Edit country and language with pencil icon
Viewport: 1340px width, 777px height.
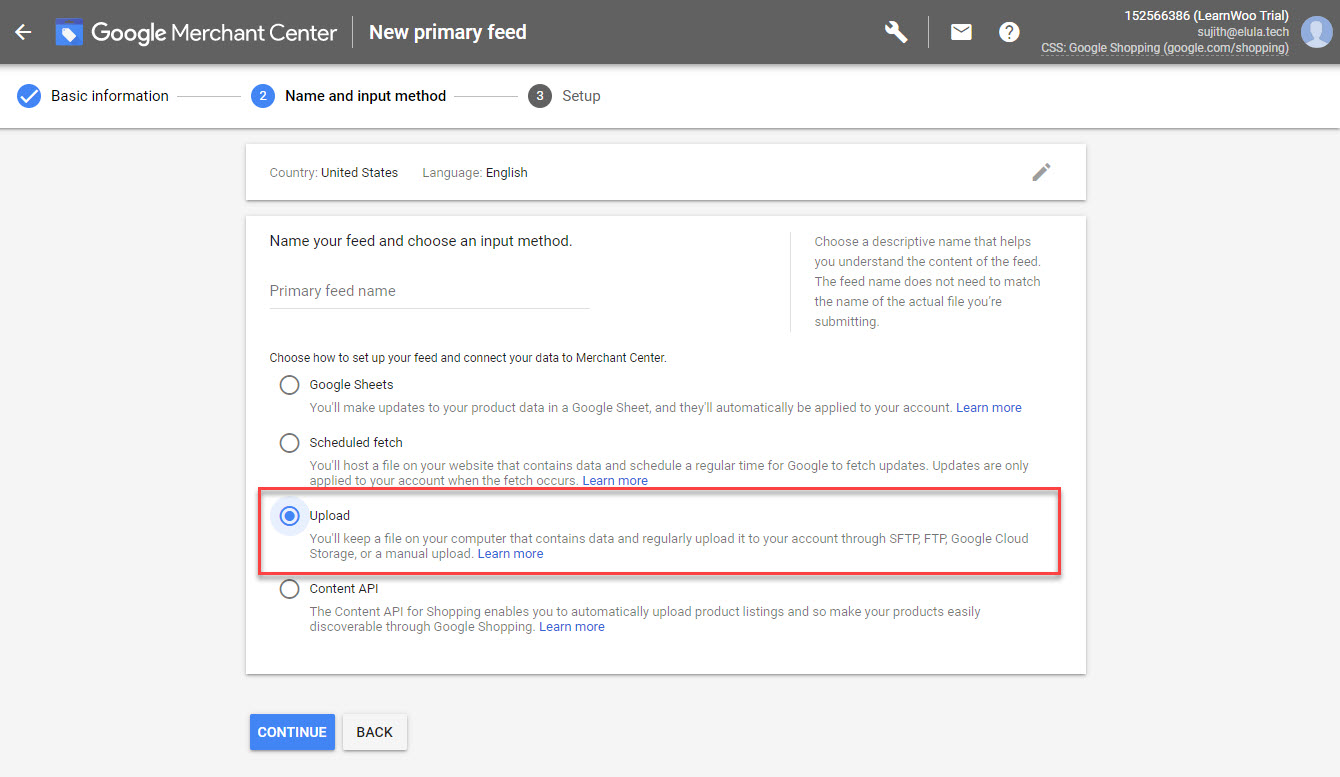(1041, 172)
